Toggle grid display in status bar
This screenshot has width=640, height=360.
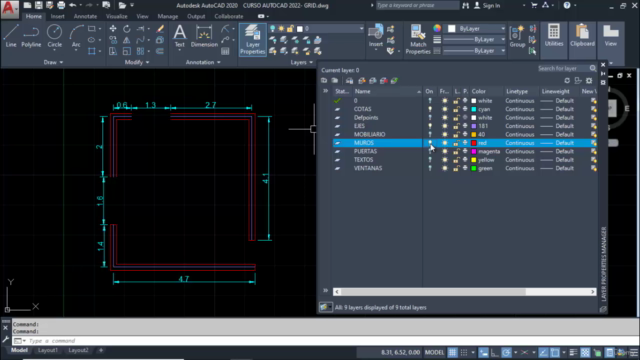click(452, 352)
